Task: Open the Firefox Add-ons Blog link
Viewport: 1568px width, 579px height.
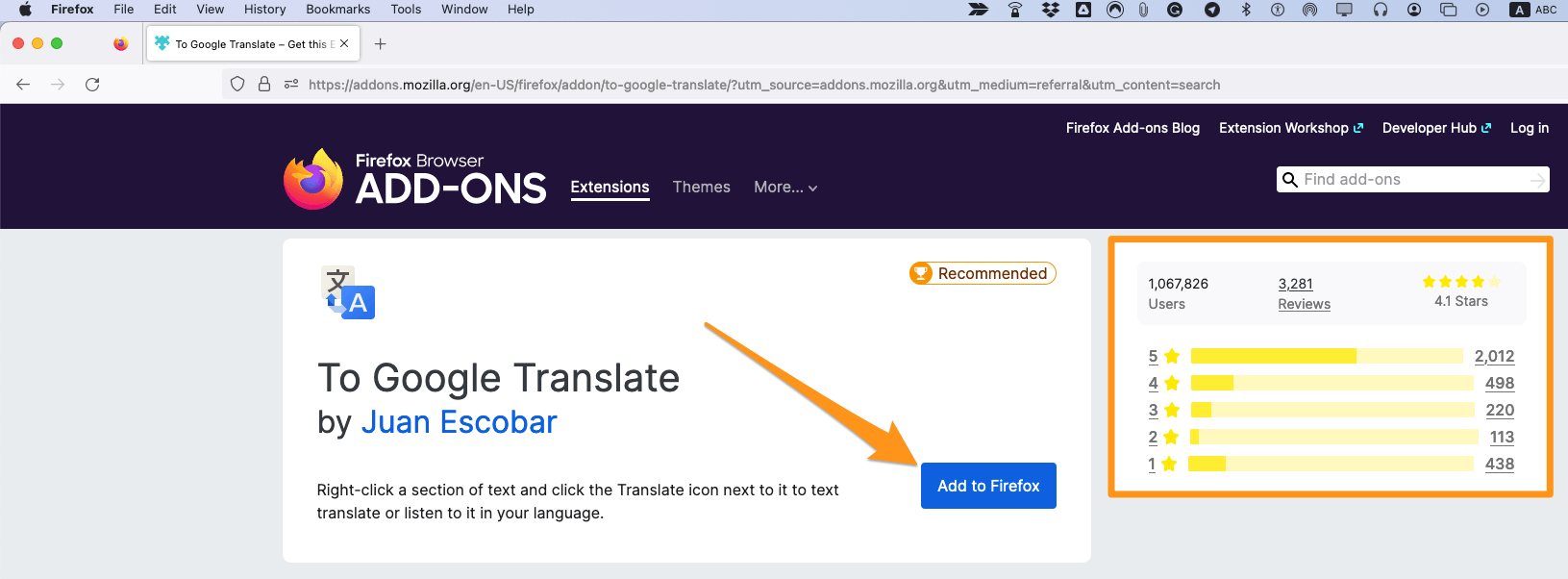Action: pos(1132,128)
